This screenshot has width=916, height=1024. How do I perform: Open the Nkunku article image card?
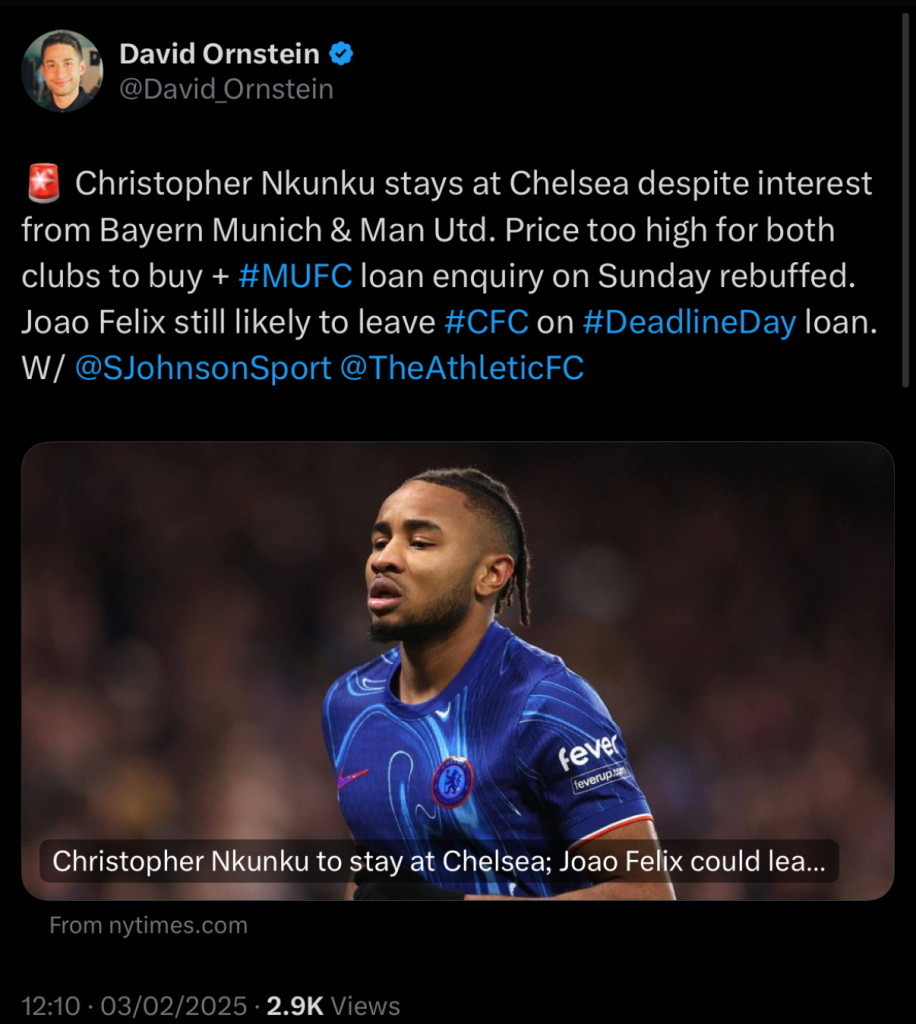pos(458,671)
